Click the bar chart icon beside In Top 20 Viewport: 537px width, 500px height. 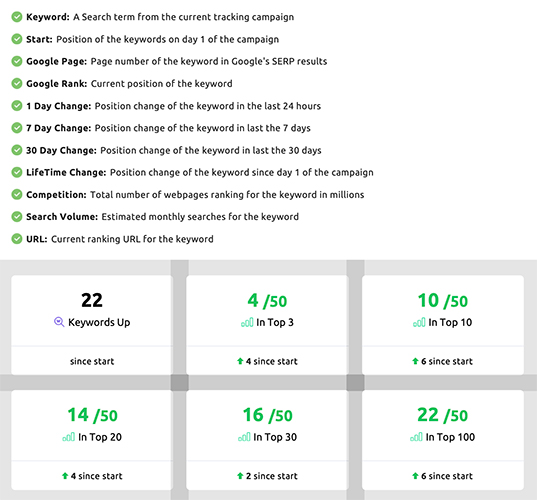click(68, 437)
